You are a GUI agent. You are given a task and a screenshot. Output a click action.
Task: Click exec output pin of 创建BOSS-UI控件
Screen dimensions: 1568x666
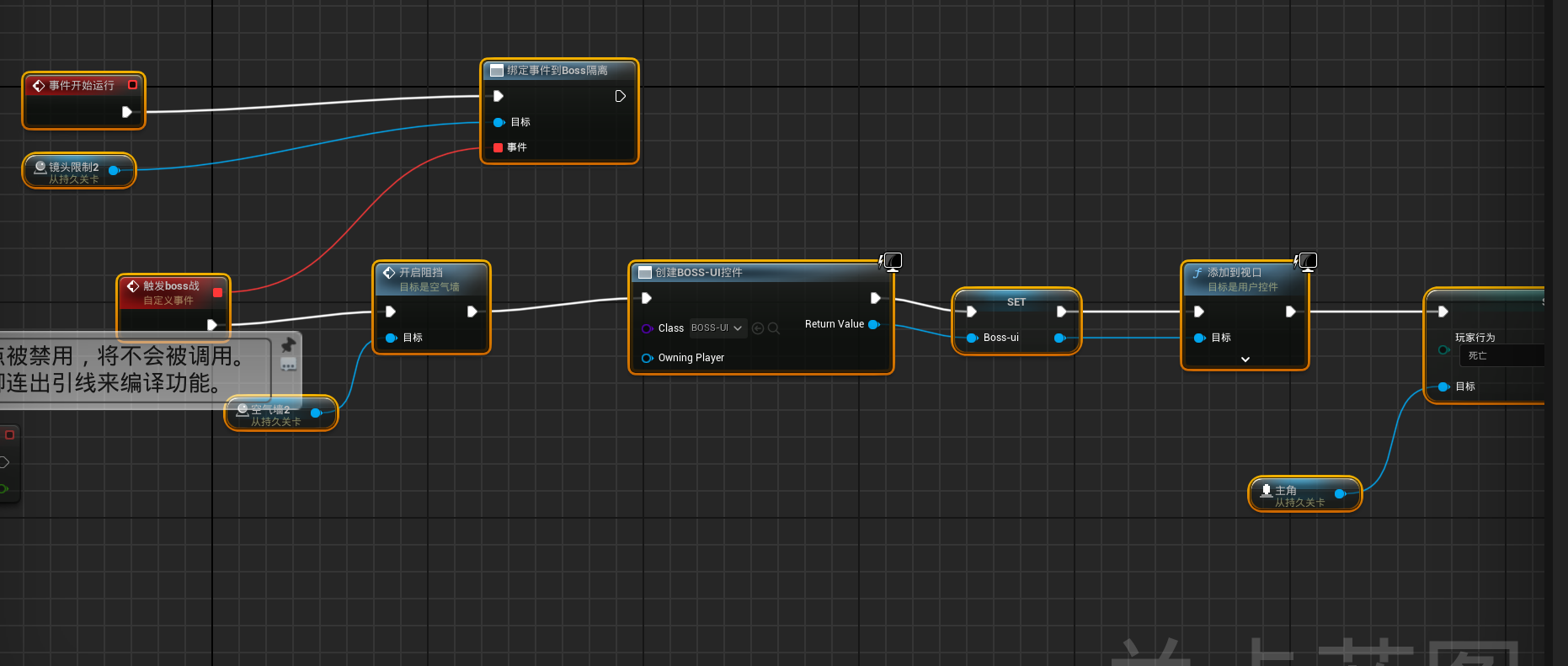875,298
